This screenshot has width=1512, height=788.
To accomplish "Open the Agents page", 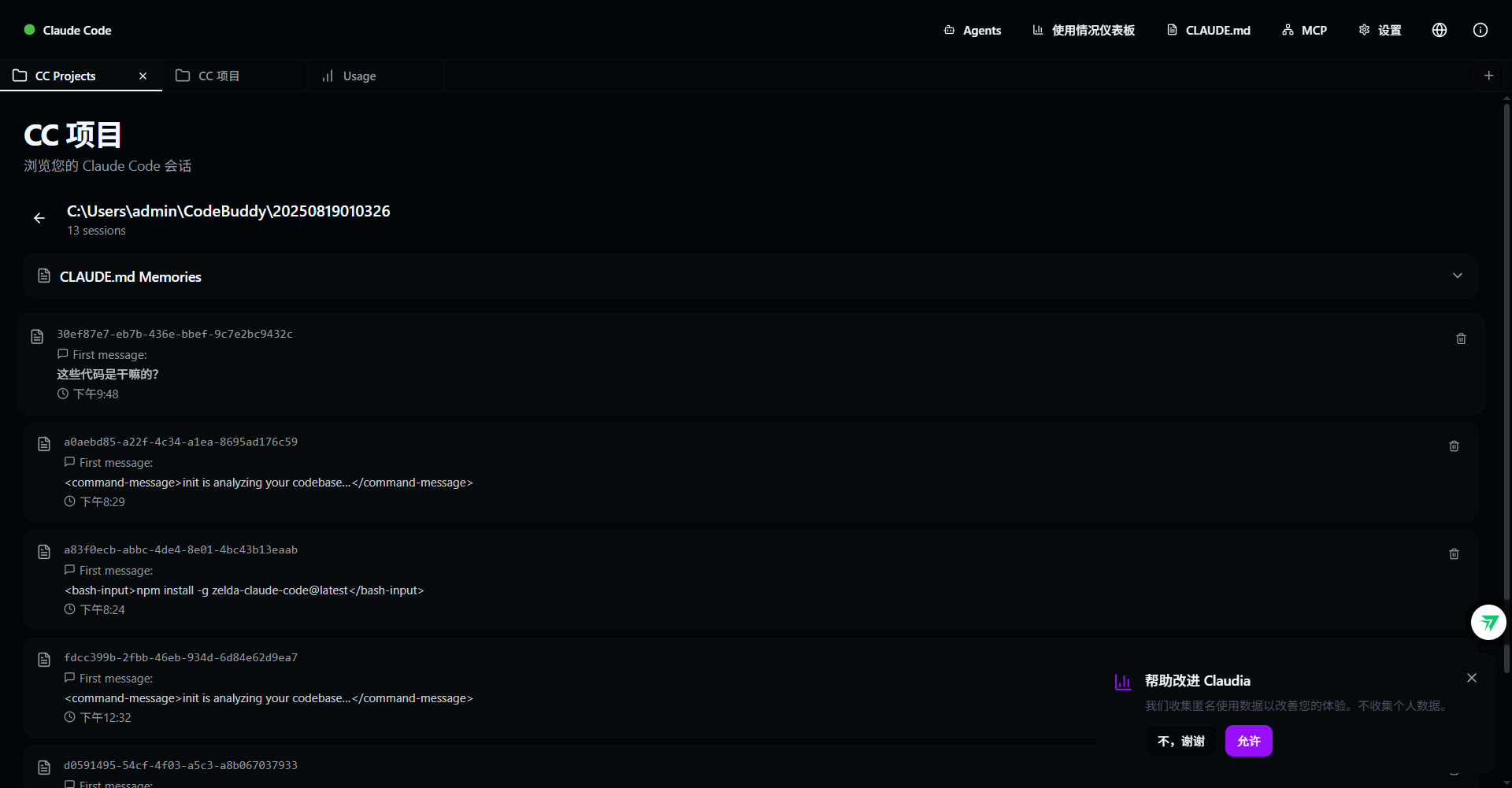I will tap(973, 30).
